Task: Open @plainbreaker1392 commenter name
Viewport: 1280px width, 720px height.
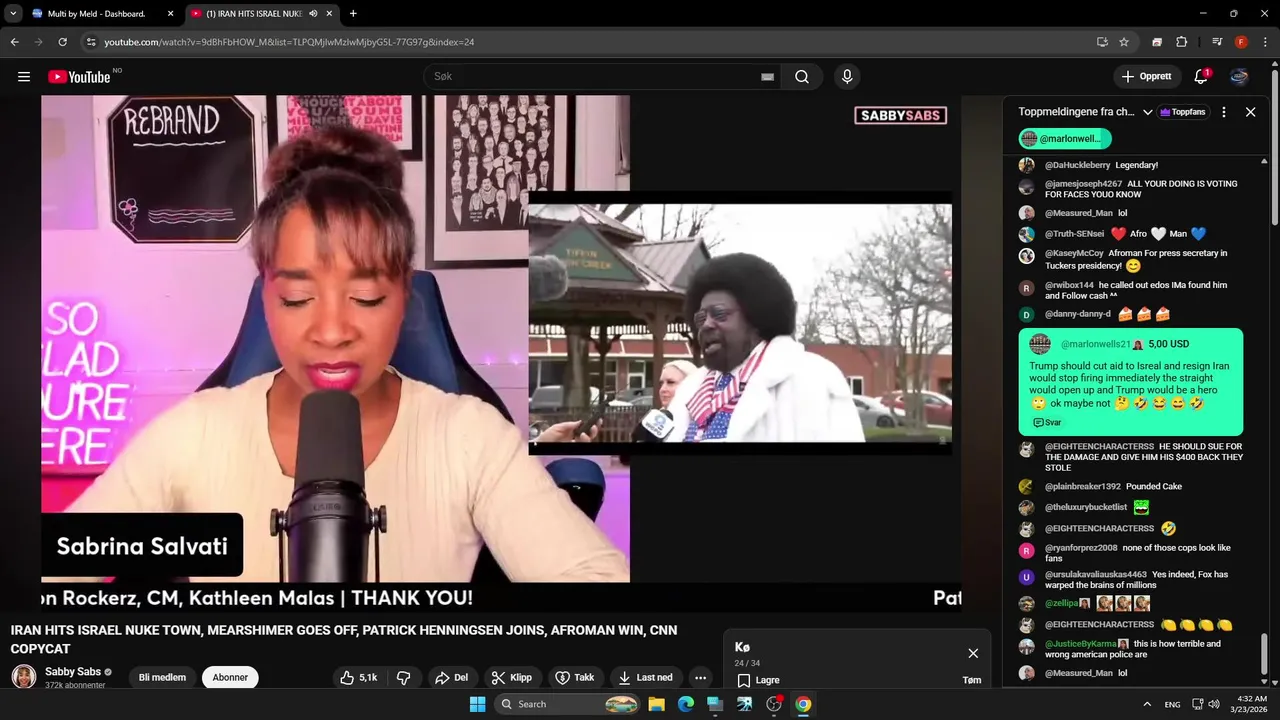Action: pyautogui.click(x=1083, y=487)
